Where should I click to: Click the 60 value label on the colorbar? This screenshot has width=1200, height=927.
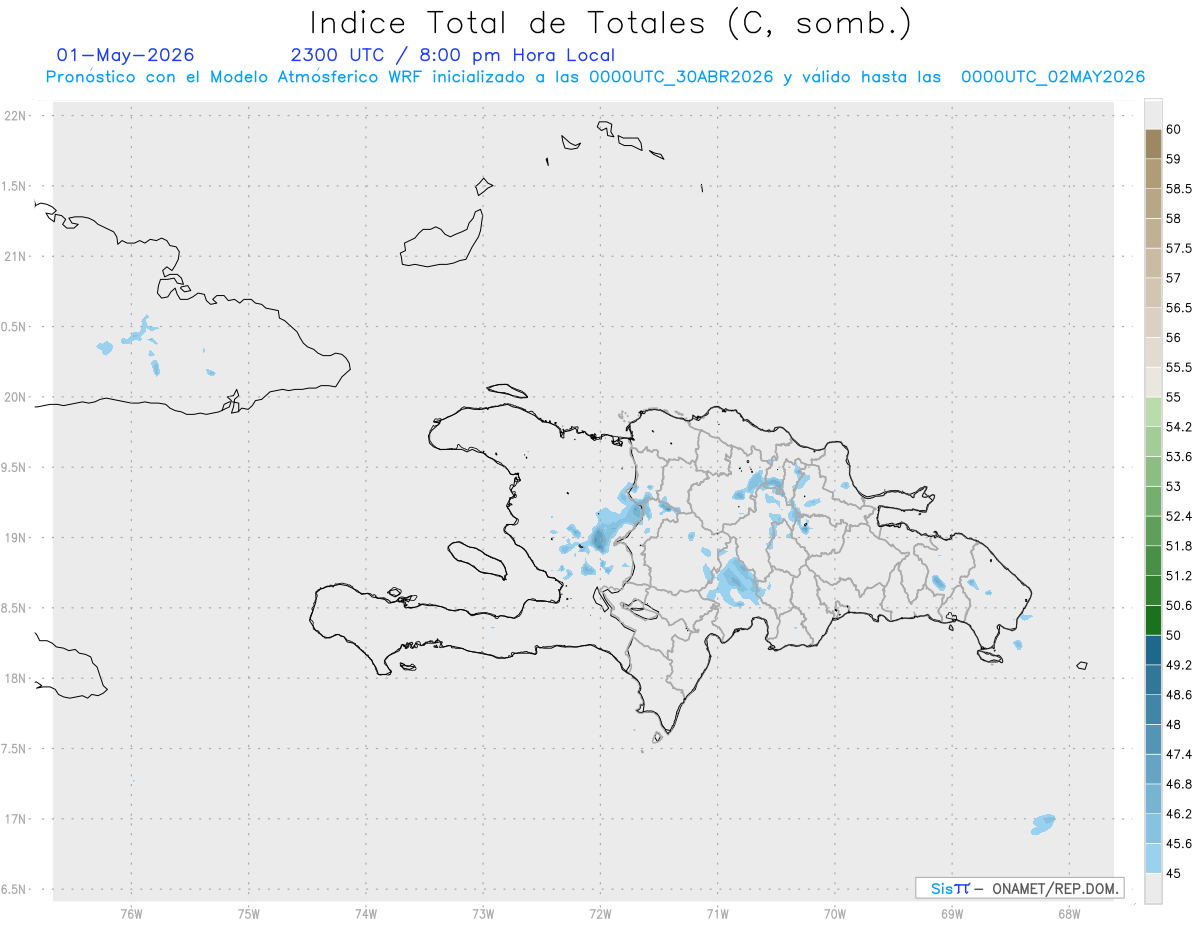point(1173,129)
